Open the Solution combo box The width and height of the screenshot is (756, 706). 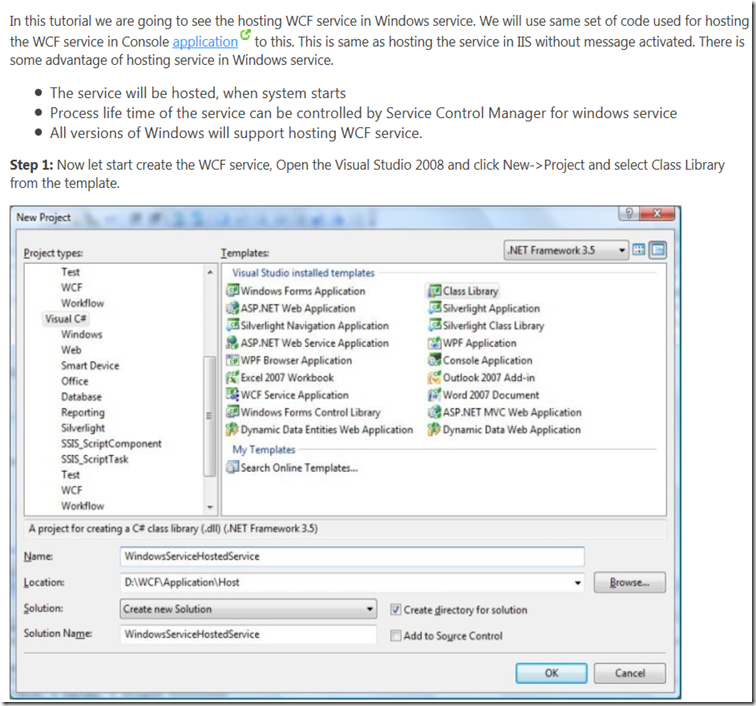click(x=248, y=609)
